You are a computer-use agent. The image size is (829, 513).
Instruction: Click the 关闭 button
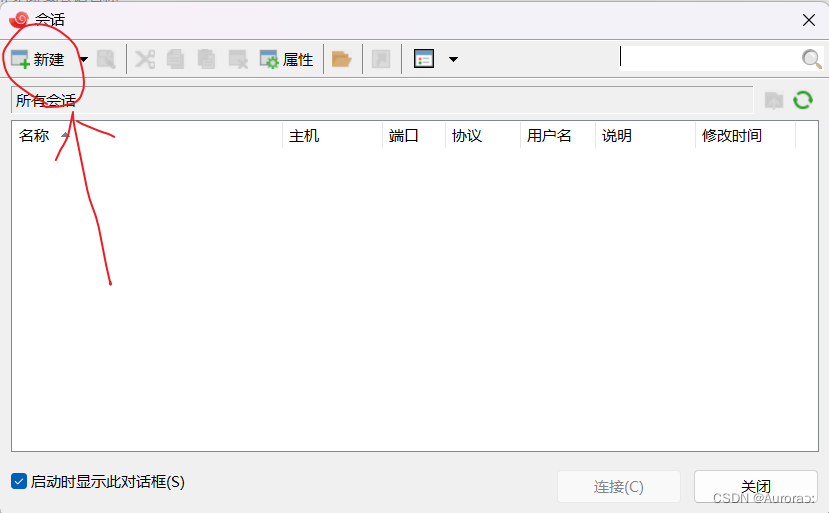756,487
